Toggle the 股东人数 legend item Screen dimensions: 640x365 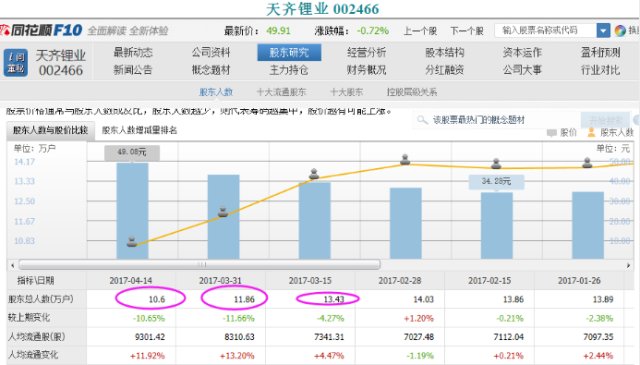[610, 133]
